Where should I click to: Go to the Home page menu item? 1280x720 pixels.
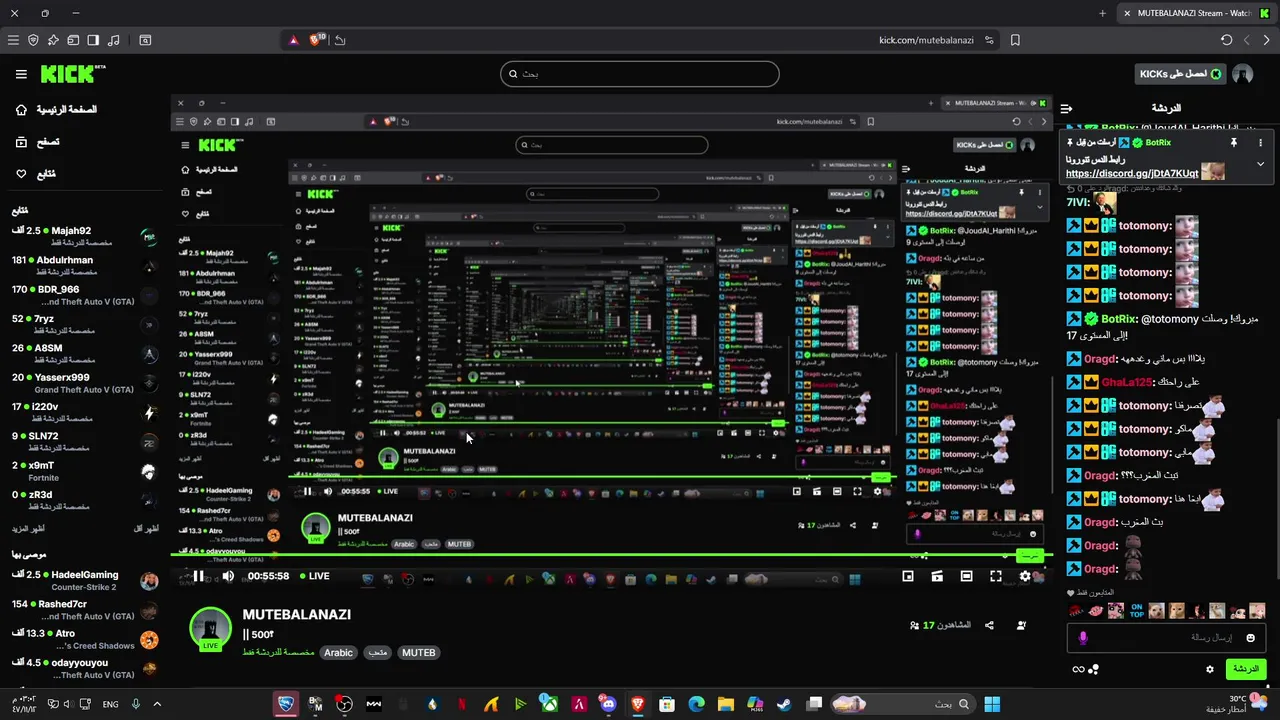point(55,109)
